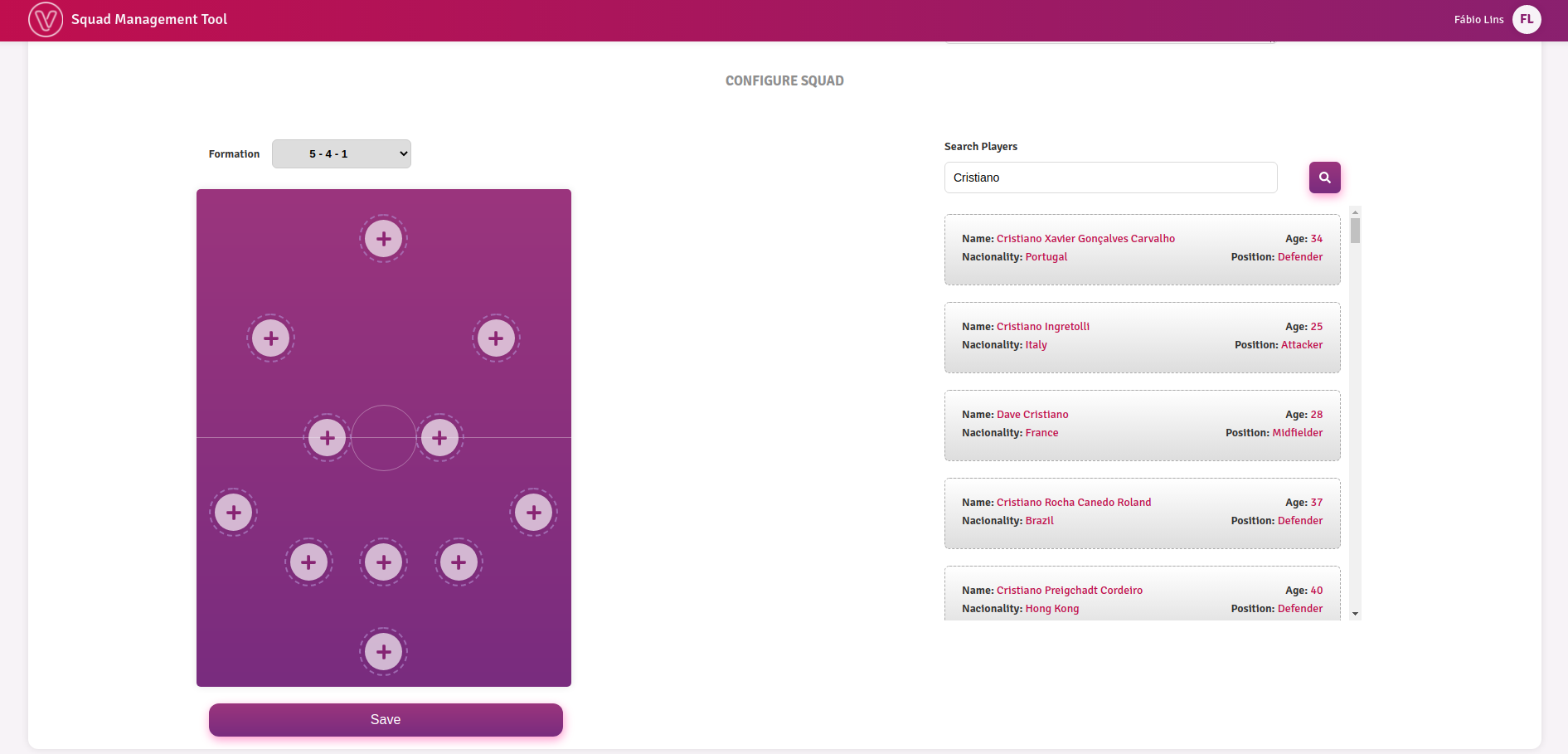Add player to the goalkeeper slot at bottom
Screen dimensions: 1568x754
[383, 652]
